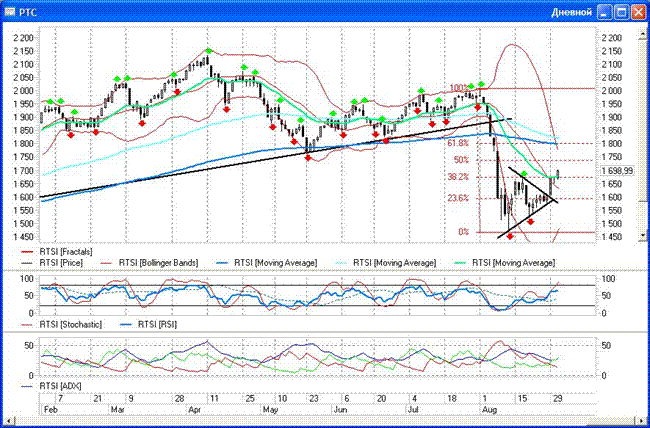This screenshot has width=650, height=428.
Task: Click the Apr month on time axis
Action: coord(194,410)
